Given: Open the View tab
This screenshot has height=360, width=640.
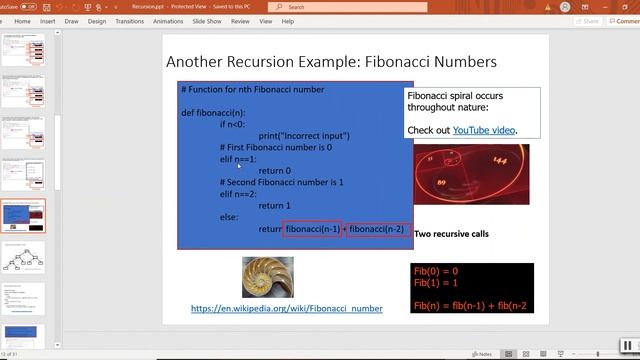Looking at the screenshot, I should click(265, 21).
